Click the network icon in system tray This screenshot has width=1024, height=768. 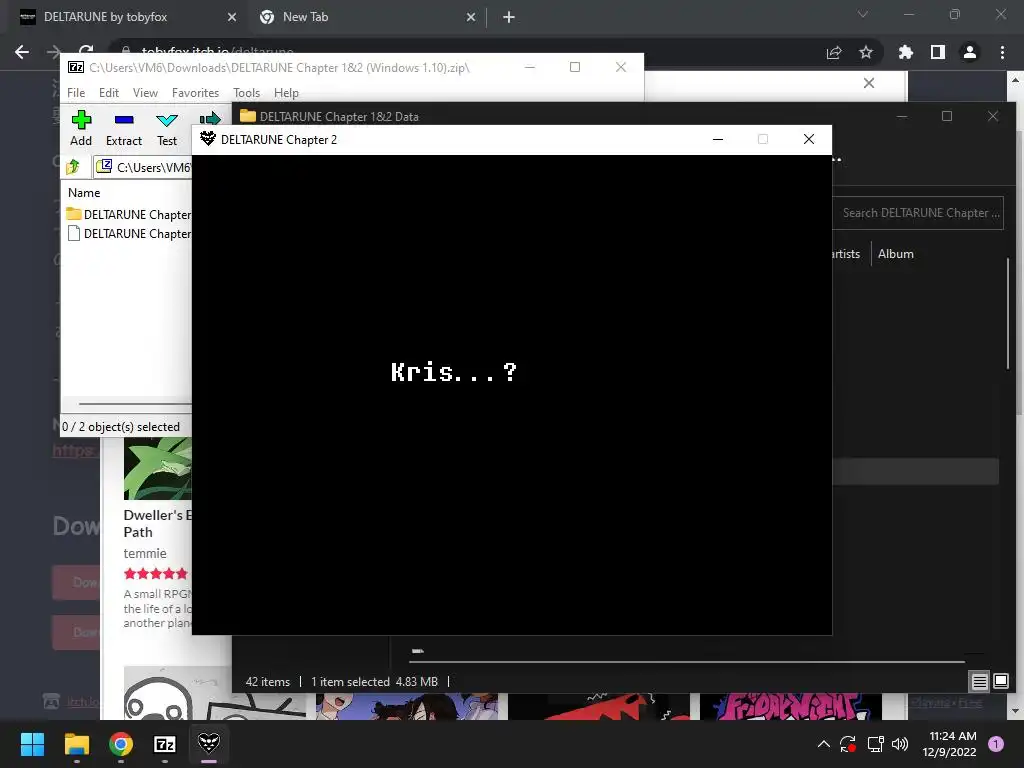[x=874, y=744]
